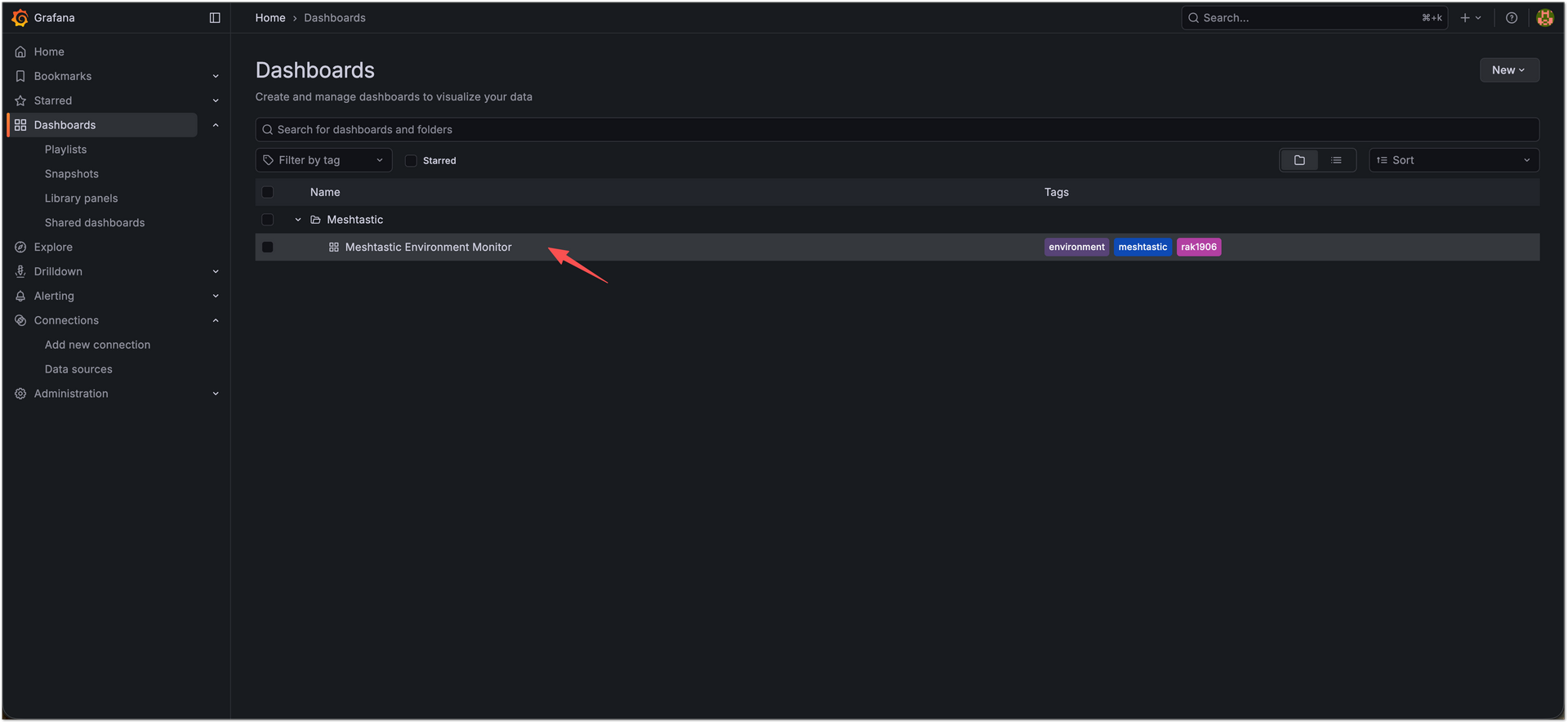
Task: Expand the Administration section chevron
Action: pos(216,394)
